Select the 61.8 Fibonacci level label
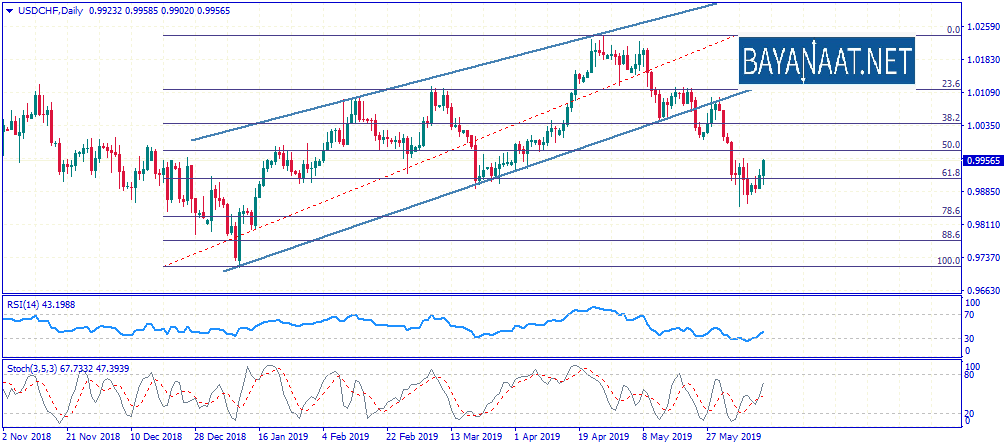The image size is (1007, 448). point(951,173)
